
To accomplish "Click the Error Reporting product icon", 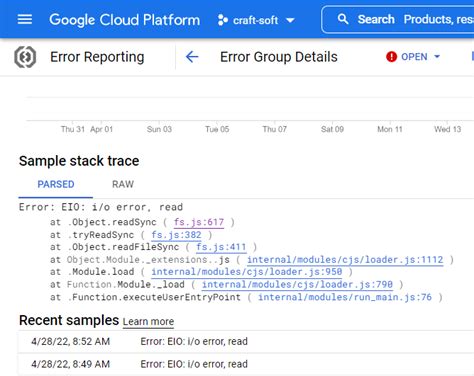I will point(25,57).
